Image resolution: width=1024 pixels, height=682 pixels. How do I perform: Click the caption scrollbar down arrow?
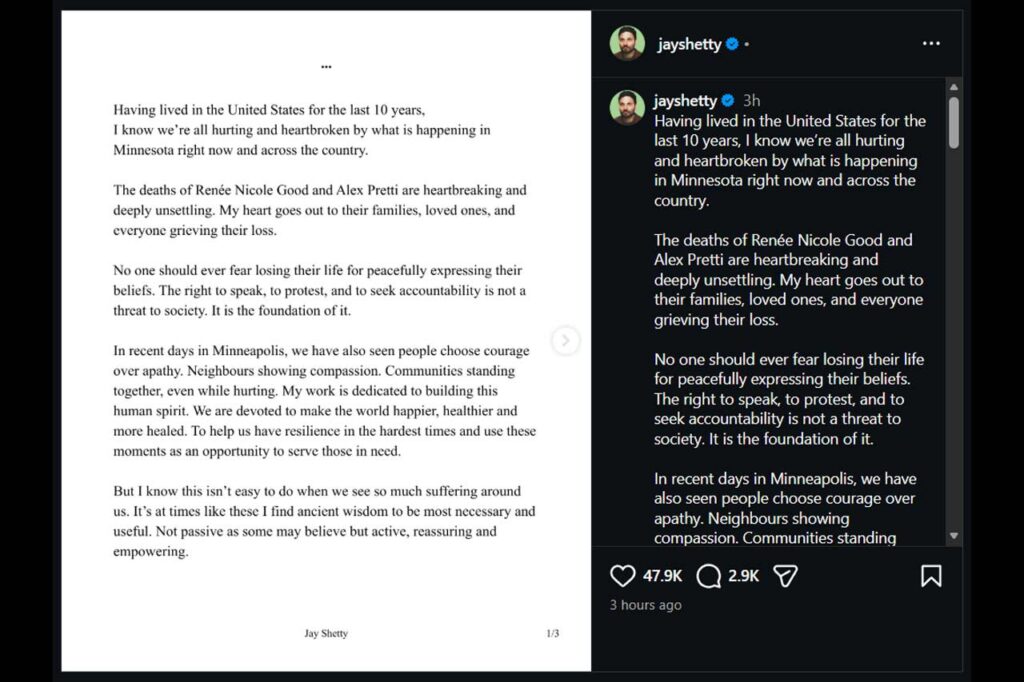[x=954, y=536]
